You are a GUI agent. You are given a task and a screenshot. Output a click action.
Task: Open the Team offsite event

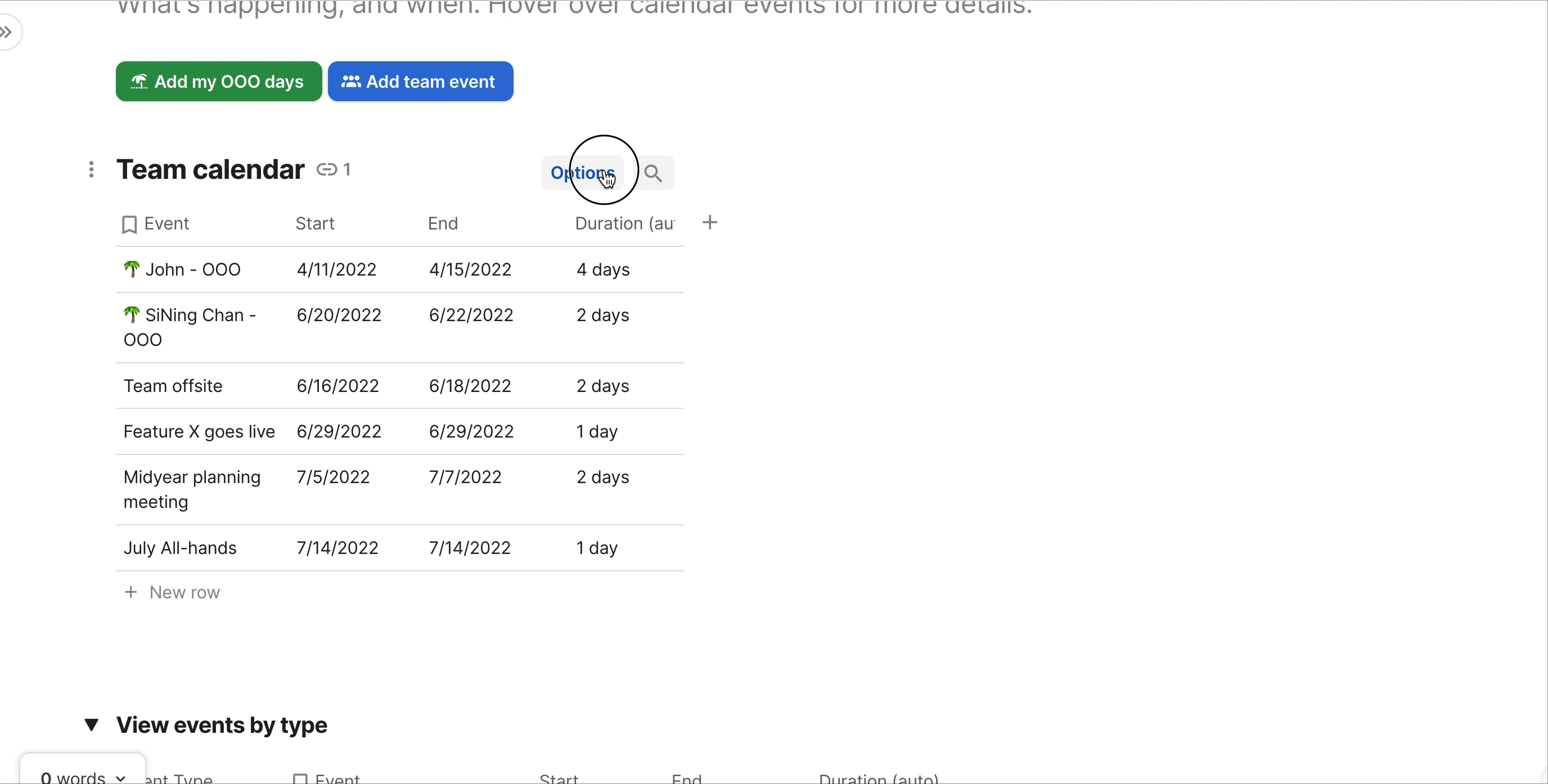(x=173, y=386)
